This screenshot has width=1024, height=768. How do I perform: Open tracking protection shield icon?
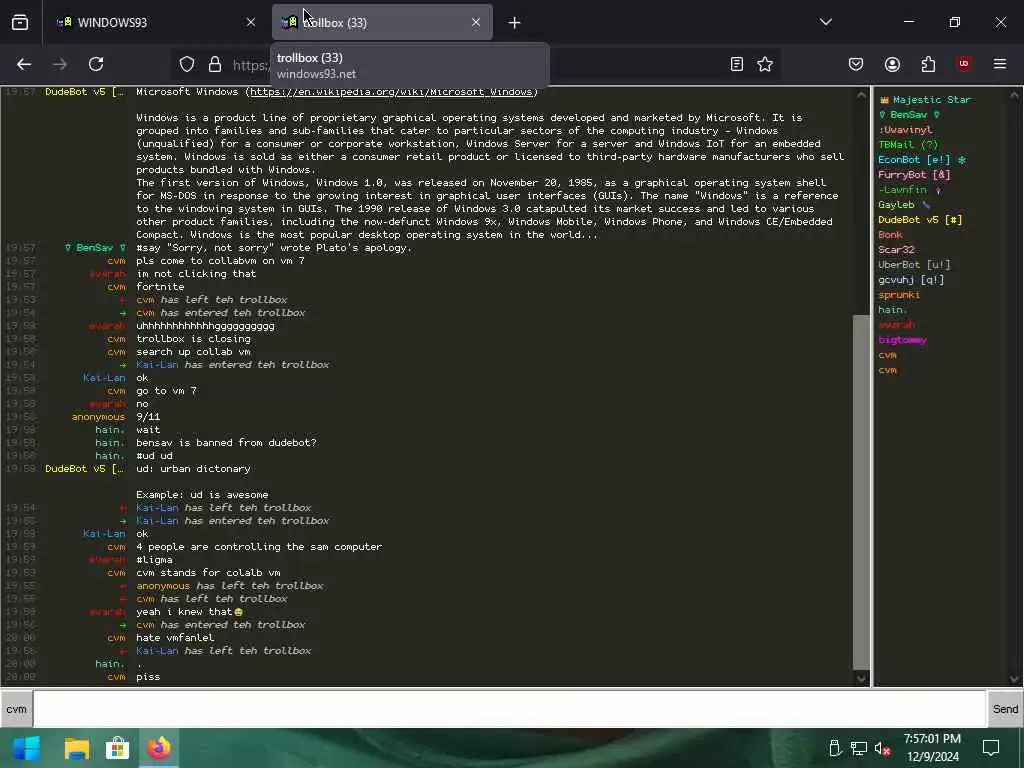click(x=187, y=64)
